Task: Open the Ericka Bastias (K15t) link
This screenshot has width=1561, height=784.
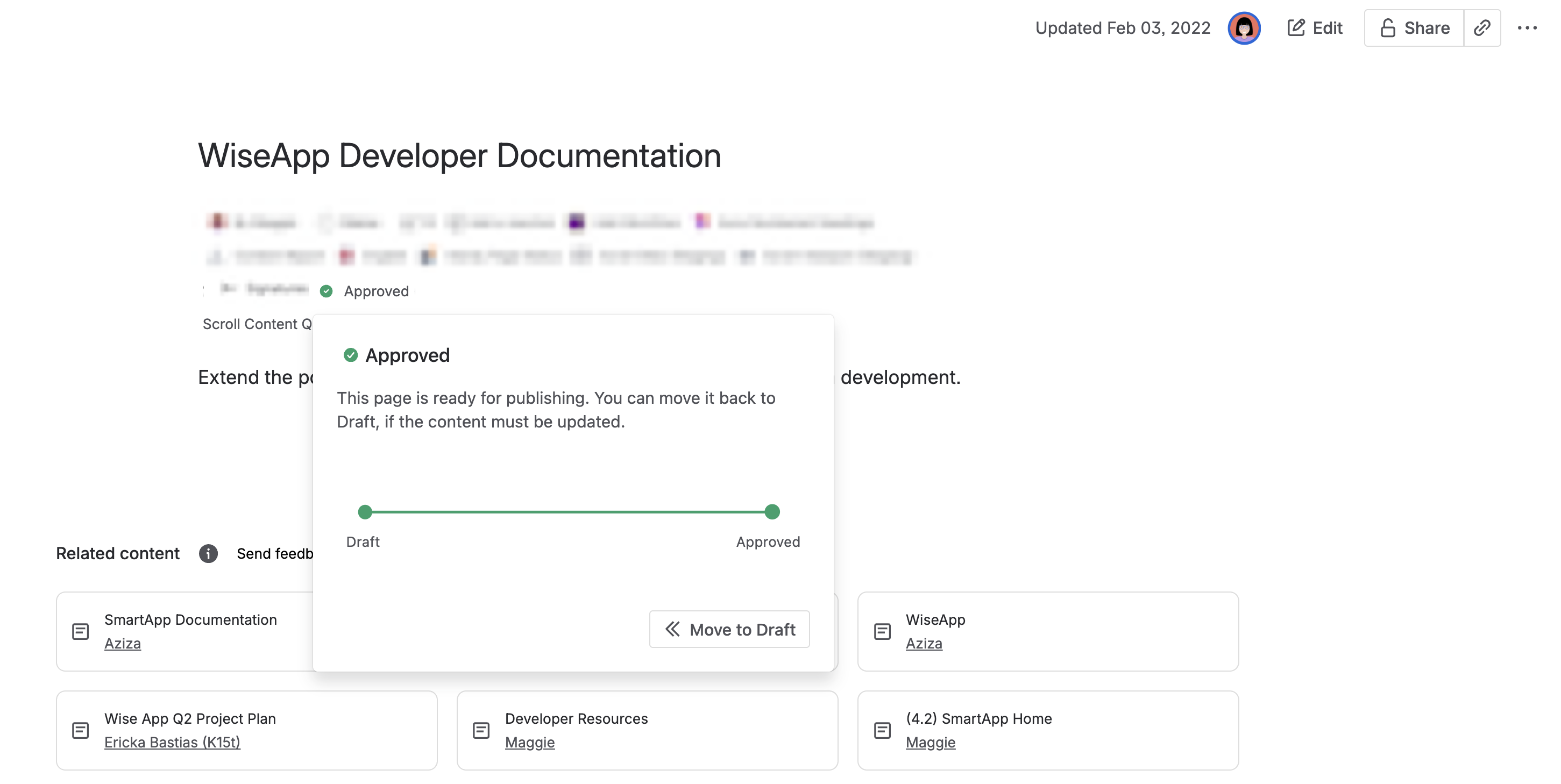Action: (172, 742)
